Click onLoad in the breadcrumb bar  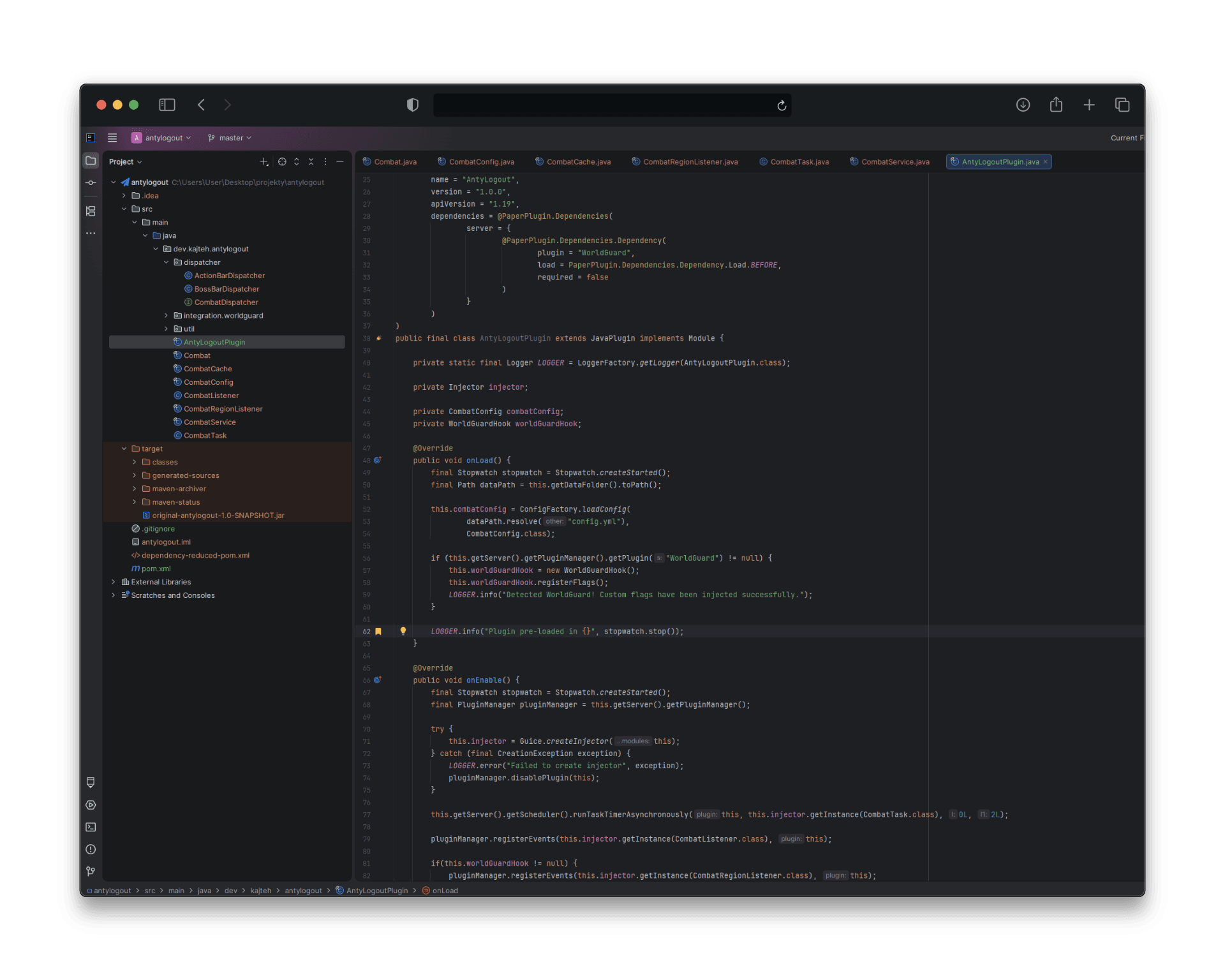click(x=445, y=891)
